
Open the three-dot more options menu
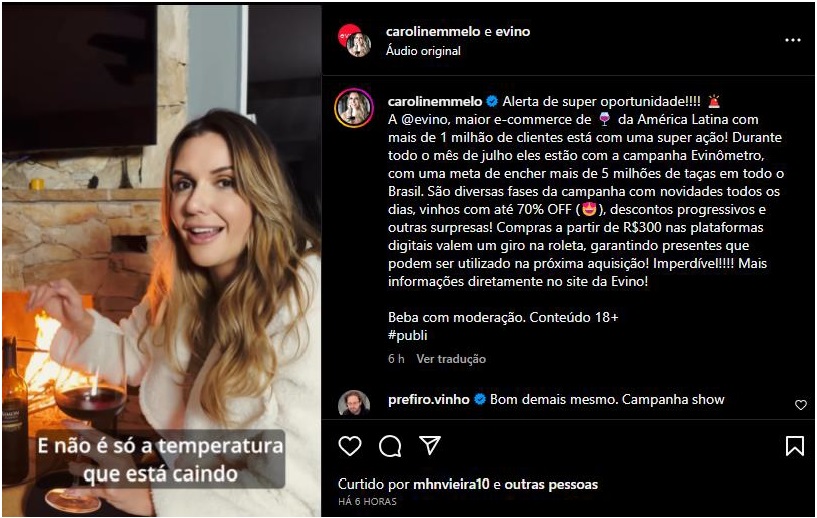(x=793, y=40)
